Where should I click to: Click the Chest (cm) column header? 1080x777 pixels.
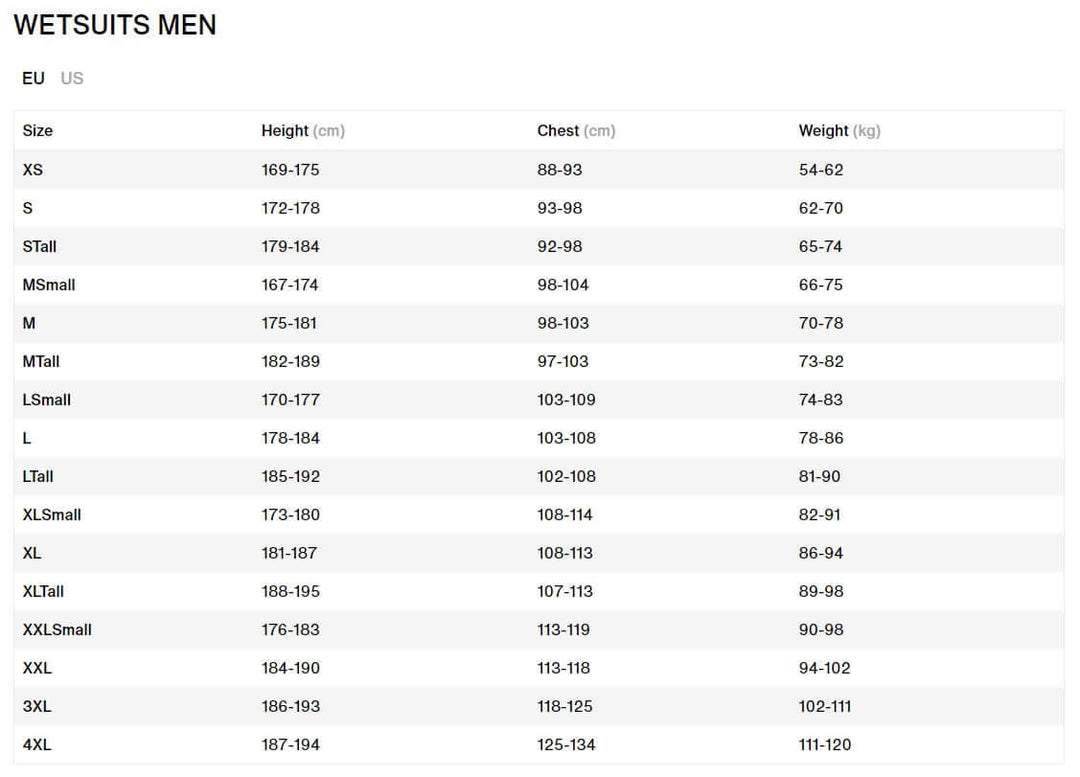click(576, 131)
